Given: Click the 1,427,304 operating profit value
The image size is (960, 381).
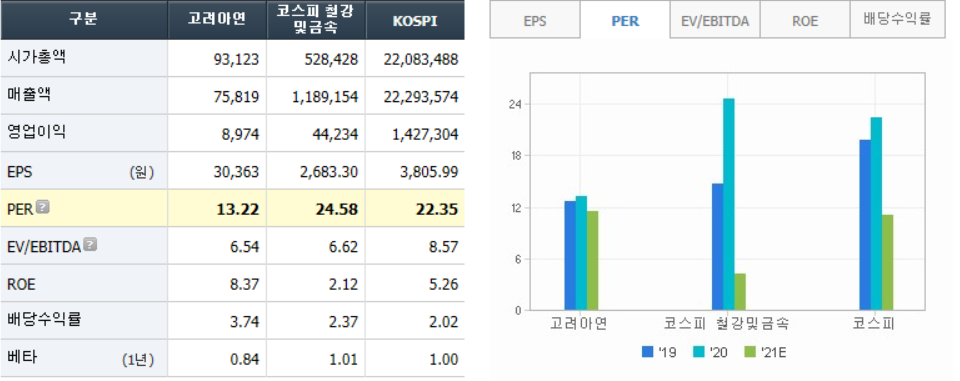Looking at the screenshot, I should (x=425, y=134).
